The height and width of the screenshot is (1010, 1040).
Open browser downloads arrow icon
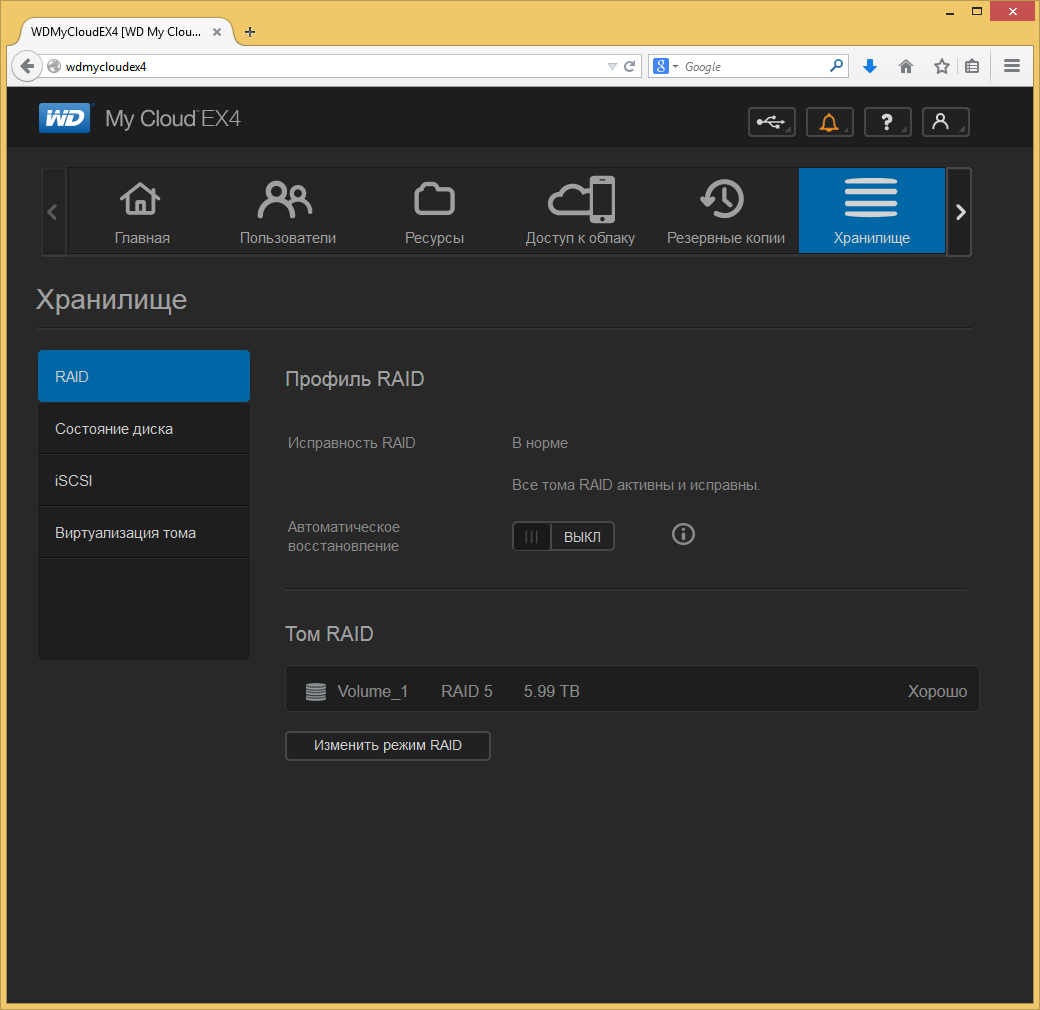[x=870, y=66]
